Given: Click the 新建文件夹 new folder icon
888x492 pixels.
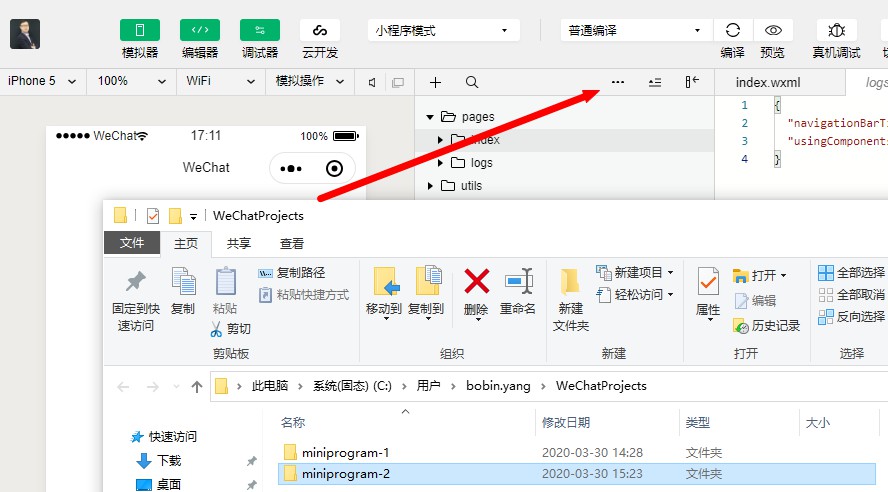Looking at the screenshot, I should click(570, 285).
